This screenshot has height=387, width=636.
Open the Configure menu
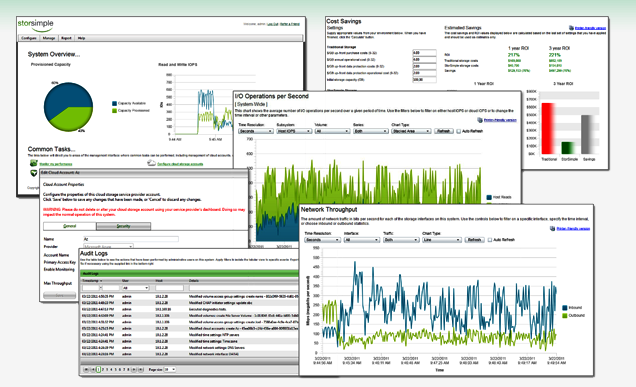pyautogui.click(x=29, y=38)
